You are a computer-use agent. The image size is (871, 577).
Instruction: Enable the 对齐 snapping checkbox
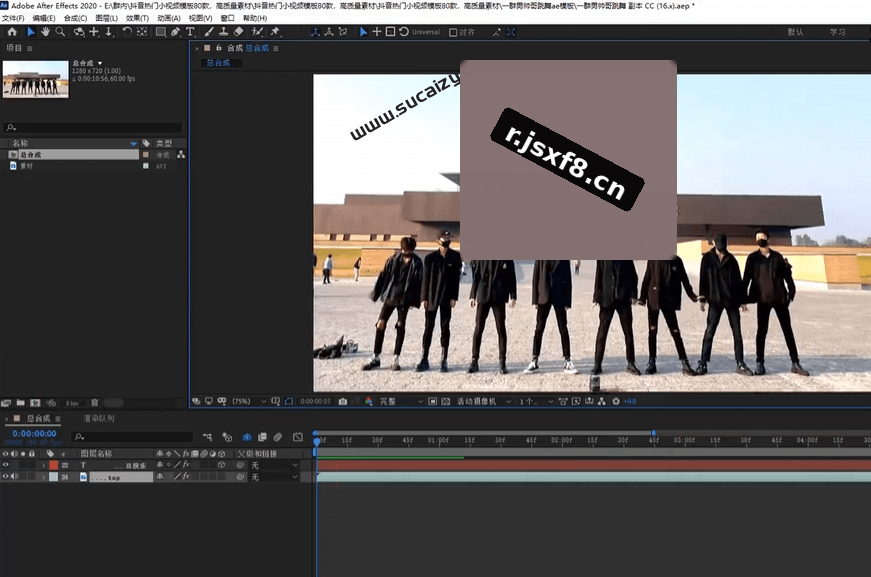(x=453, y=32)
